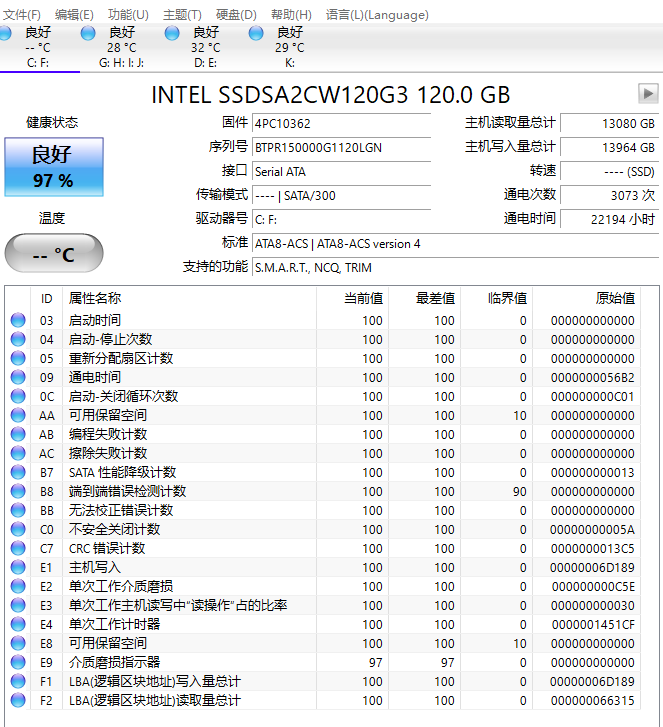Screen dimensions: 663x727
Task: Click the title INTEL SSDSA2CW120G3 120.0 GB
Action: tap(331, 95)
